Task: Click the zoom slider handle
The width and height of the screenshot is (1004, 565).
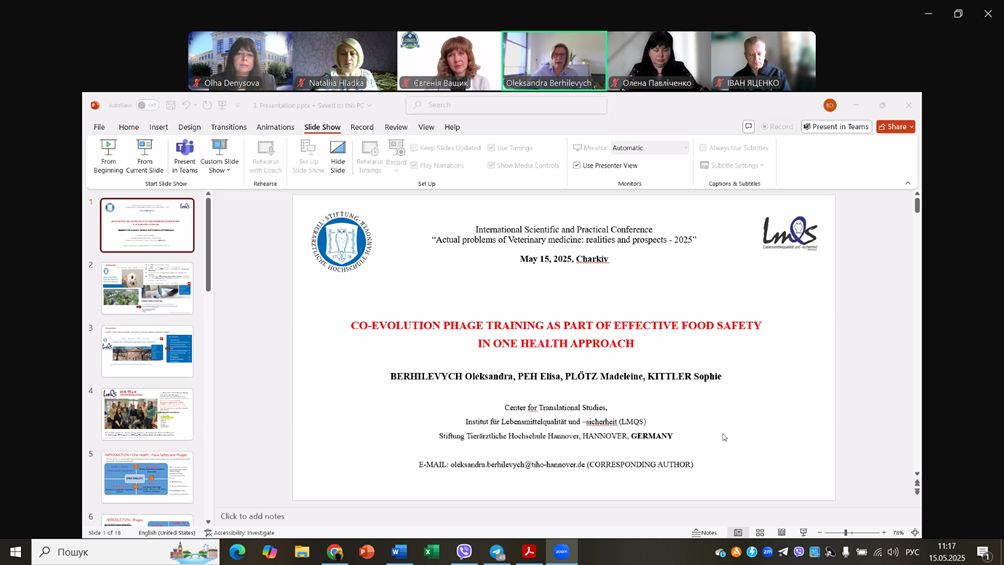Action: tap(846, 532)
